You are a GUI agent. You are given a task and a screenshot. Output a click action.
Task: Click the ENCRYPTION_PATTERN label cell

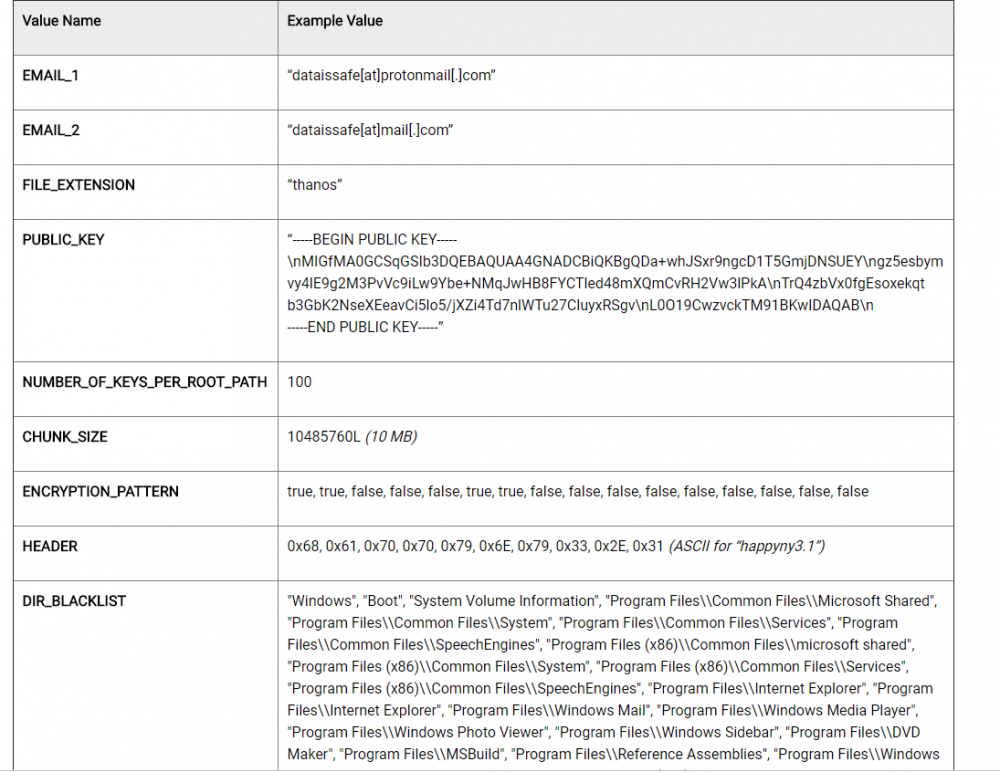click(101, 492)
